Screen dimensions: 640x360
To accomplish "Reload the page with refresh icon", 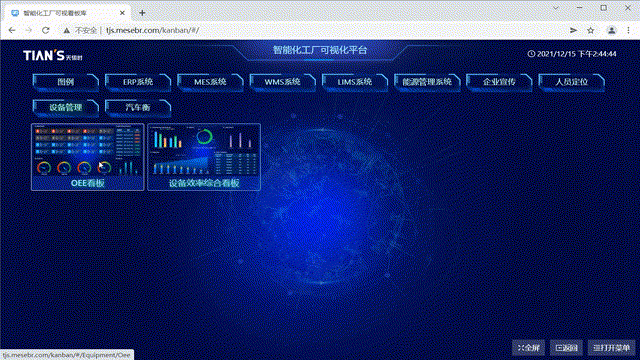I will pos(46,30).
